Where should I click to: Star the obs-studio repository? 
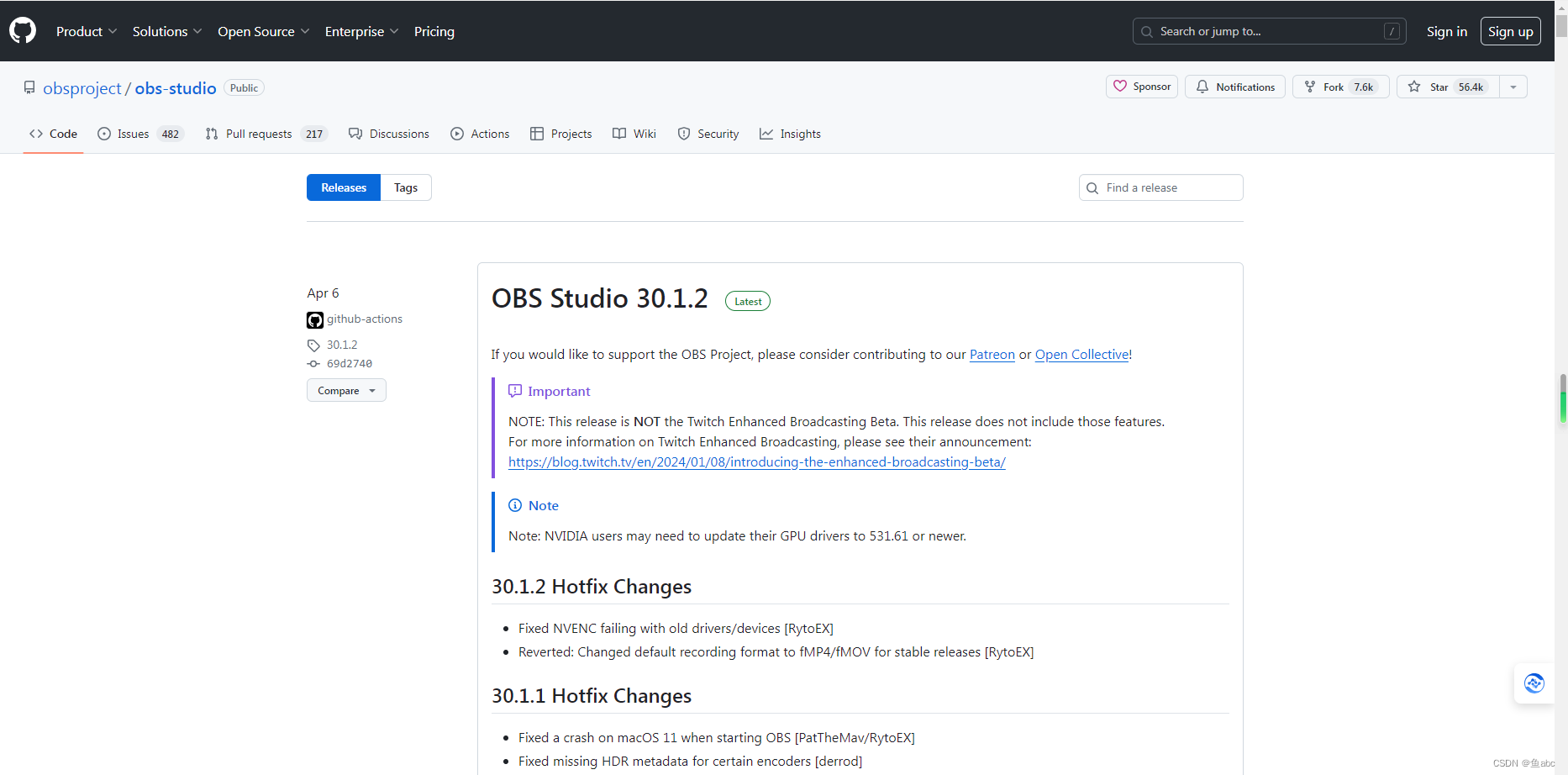1448,87
